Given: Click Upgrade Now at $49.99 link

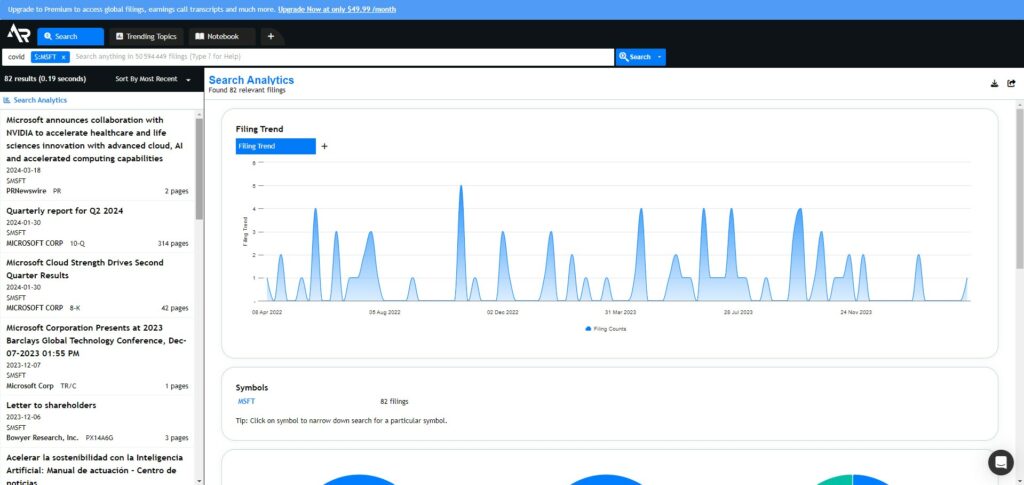Looking at the screenshot, I should click(336, 10).
